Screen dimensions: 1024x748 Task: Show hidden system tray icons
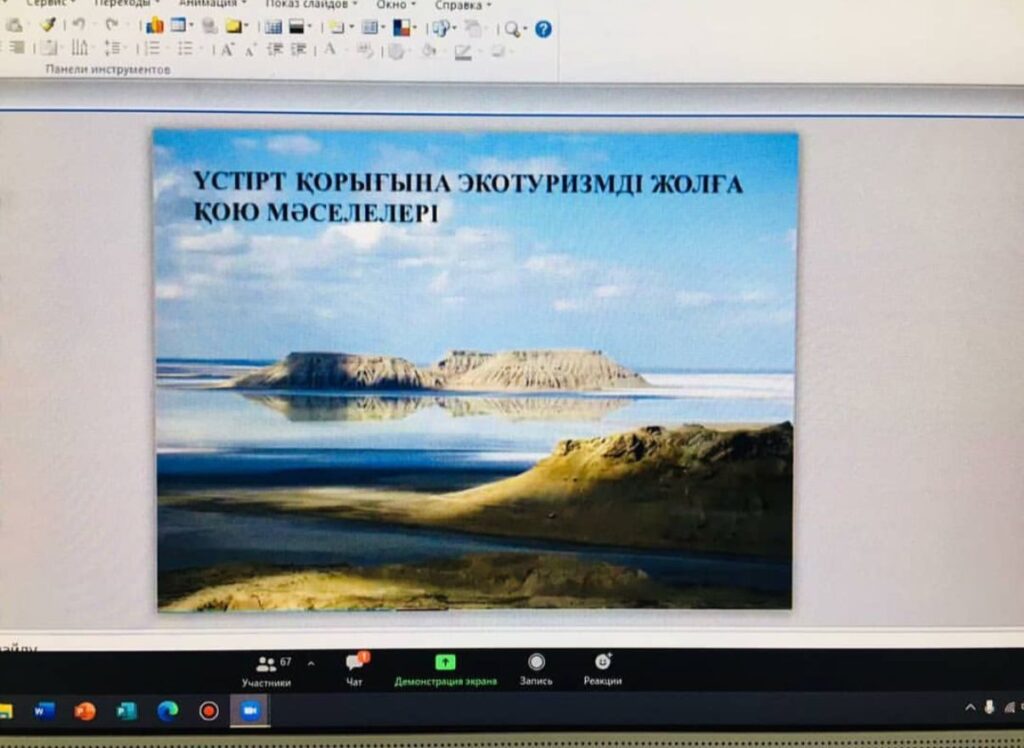[969, 708]
